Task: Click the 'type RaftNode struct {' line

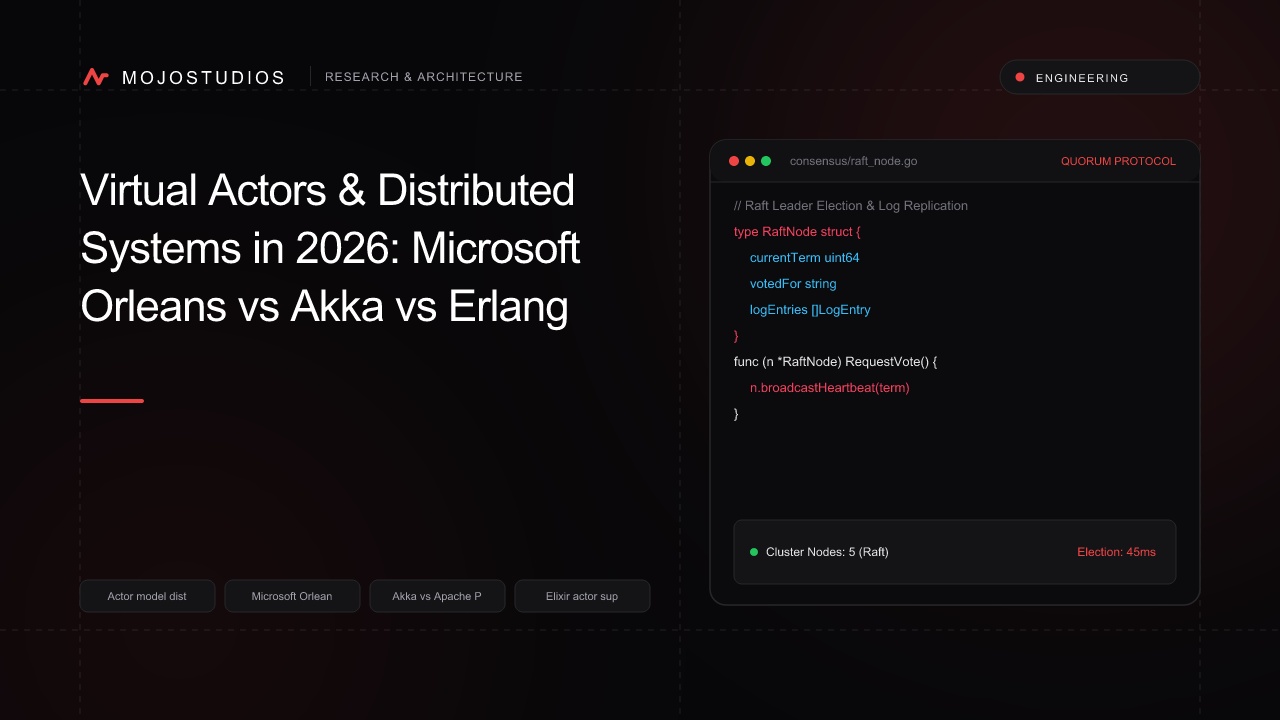Action: click(x=797, y=232)
